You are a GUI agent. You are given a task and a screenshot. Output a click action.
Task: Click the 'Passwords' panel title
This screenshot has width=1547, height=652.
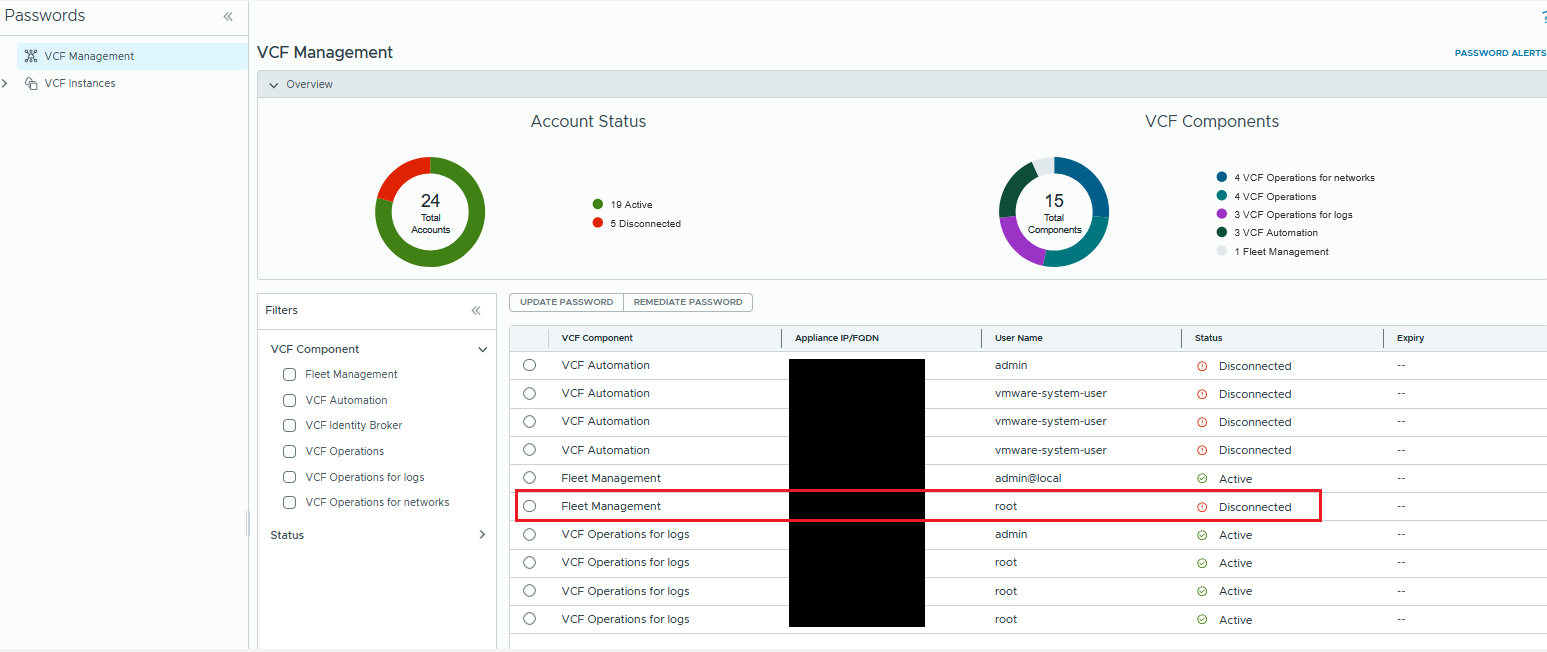pos(45,16)
